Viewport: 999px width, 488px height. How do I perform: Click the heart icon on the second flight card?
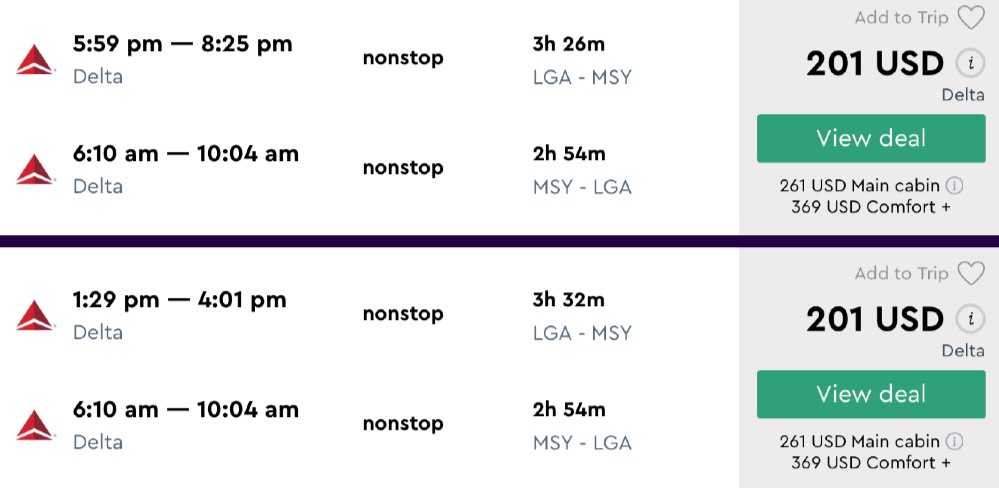[970, 274]
